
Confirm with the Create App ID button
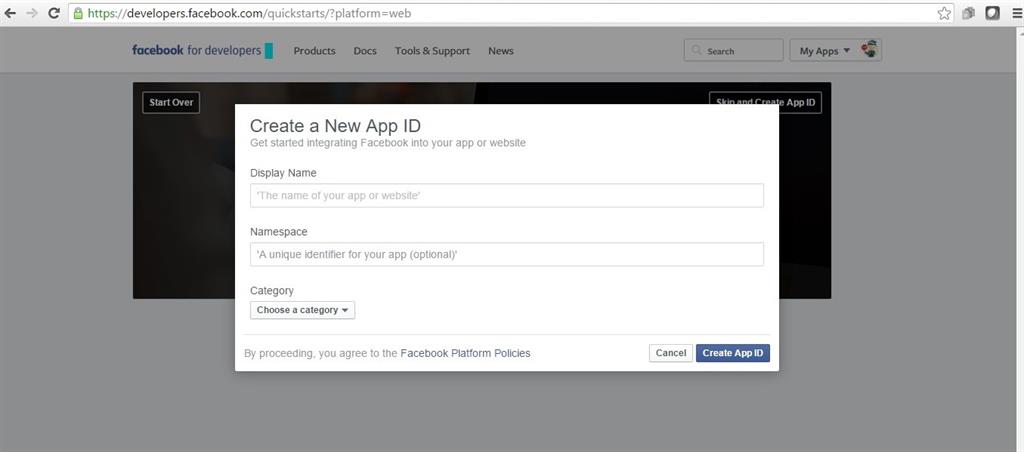point(733,353)
